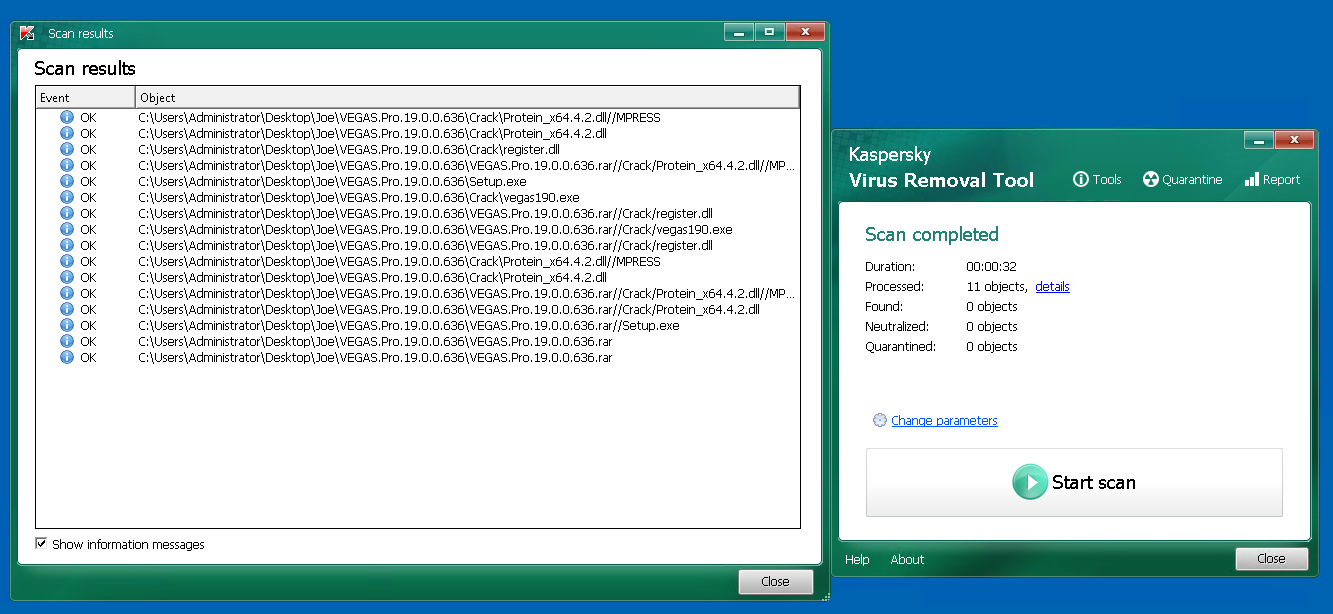
Task: Open About in the Kaspersky tool
Action: pyautogui.click(x=907, y=560)
